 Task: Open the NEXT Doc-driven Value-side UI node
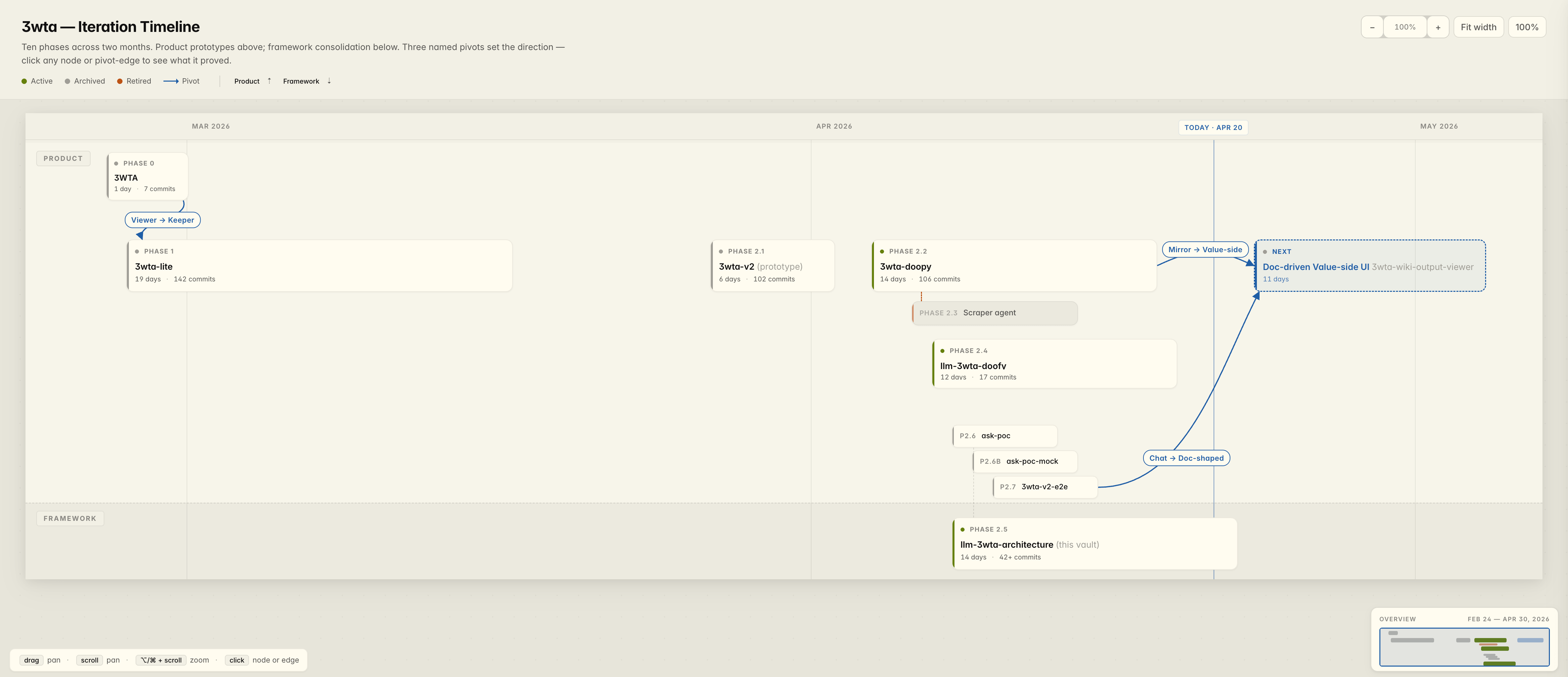point(1370,265)
